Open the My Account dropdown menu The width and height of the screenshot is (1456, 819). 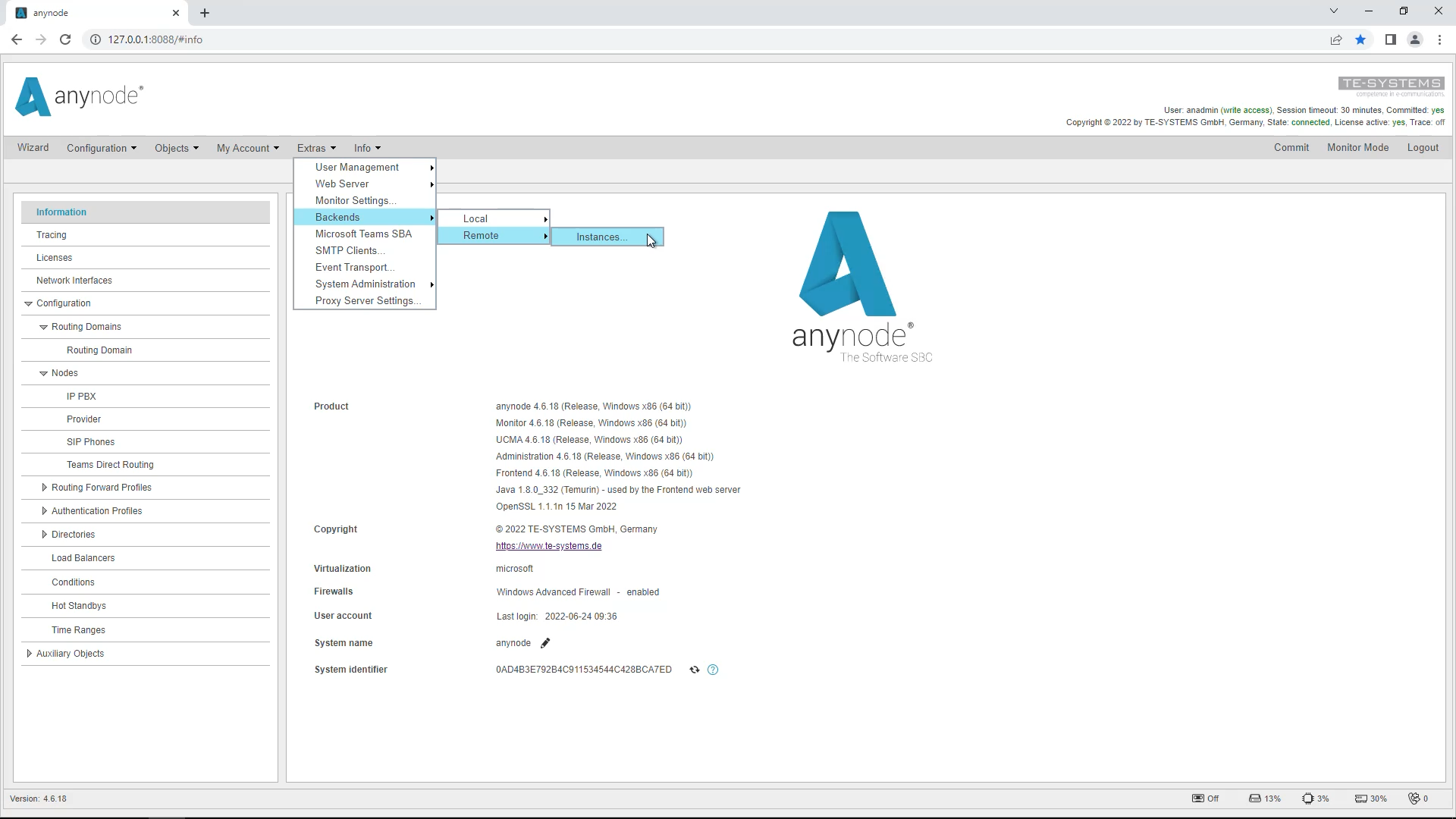[x=248, y=148]
